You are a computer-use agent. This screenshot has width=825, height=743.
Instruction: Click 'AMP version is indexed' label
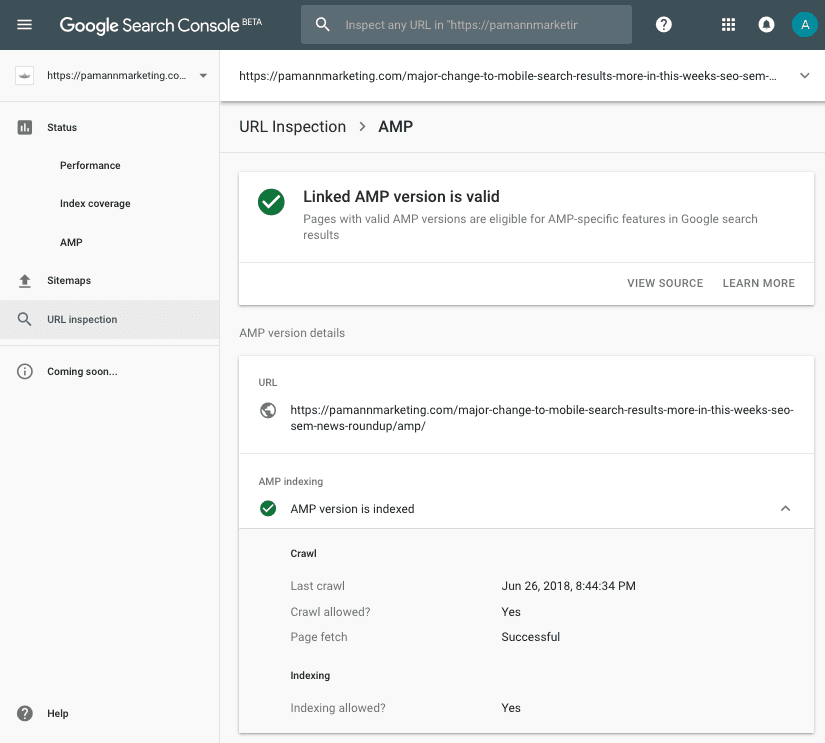click(353, 509)
